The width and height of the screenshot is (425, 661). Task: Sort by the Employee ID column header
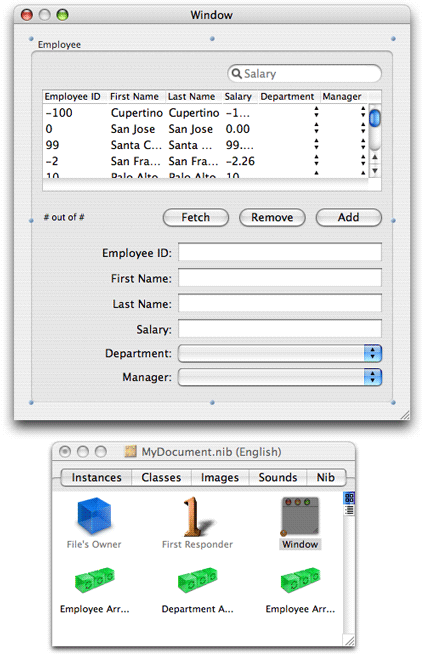coord(74,97)
